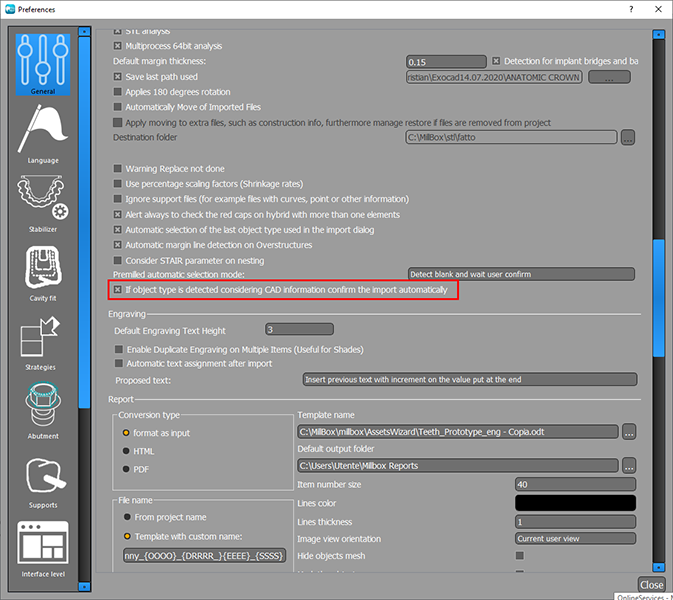The image size is (673, 600).
Task: Open Premilled automatic selection mode dropdown
Action: 521,274
